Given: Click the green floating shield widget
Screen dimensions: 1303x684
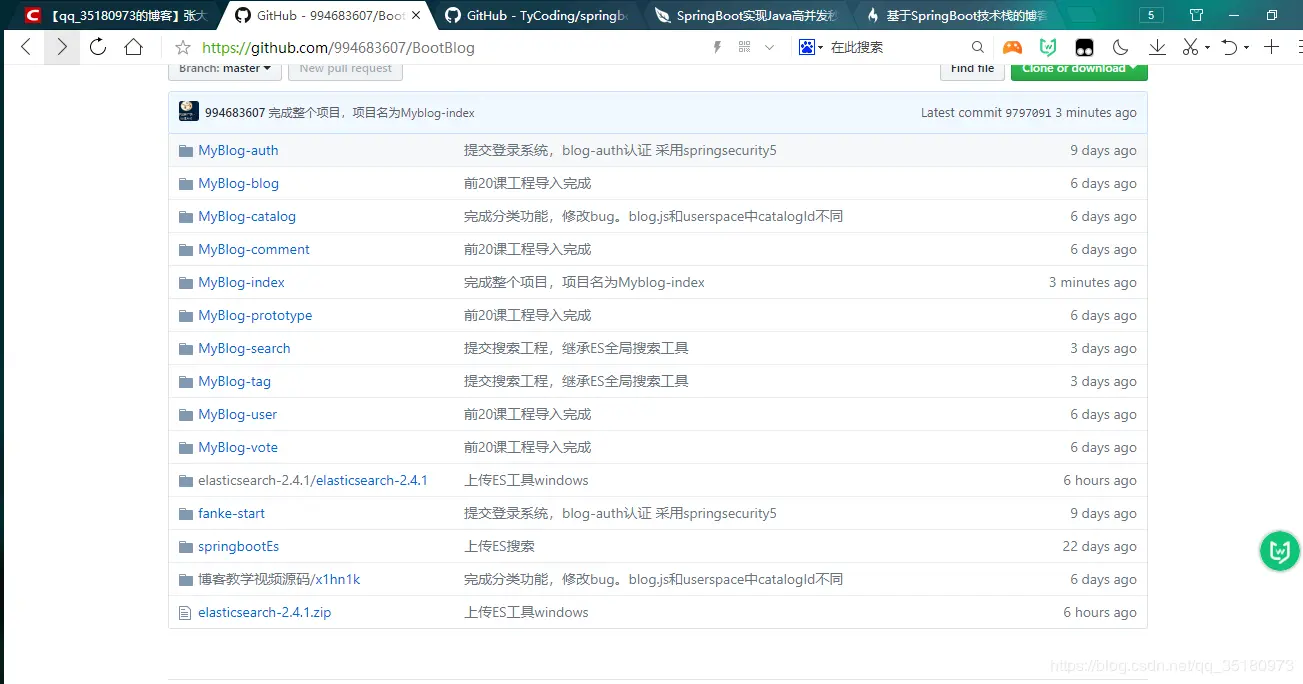Looking at the screenshot, I should click(x=1279, y=551).
